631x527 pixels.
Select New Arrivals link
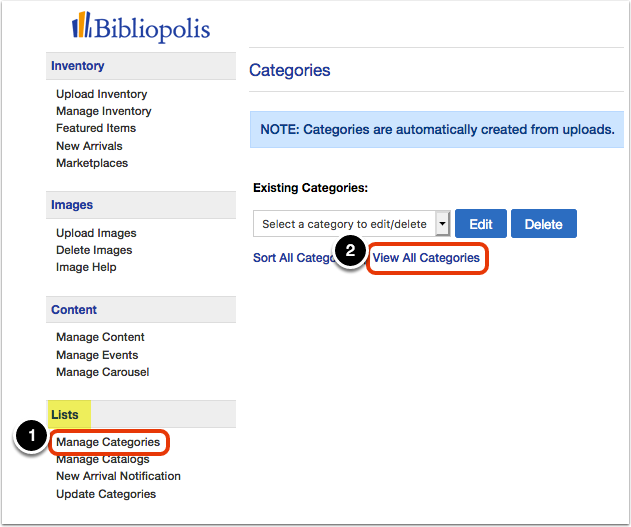[89, 146]
